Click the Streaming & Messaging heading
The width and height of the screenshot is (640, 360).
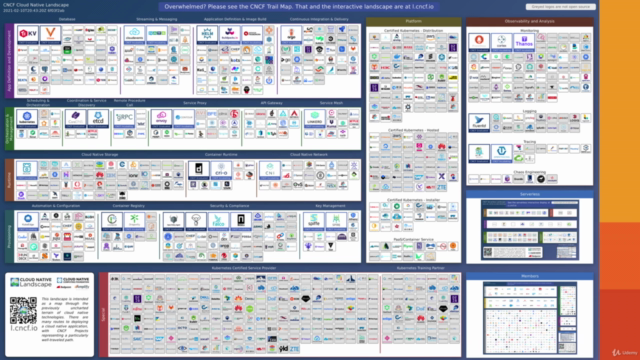coord(157,19)
